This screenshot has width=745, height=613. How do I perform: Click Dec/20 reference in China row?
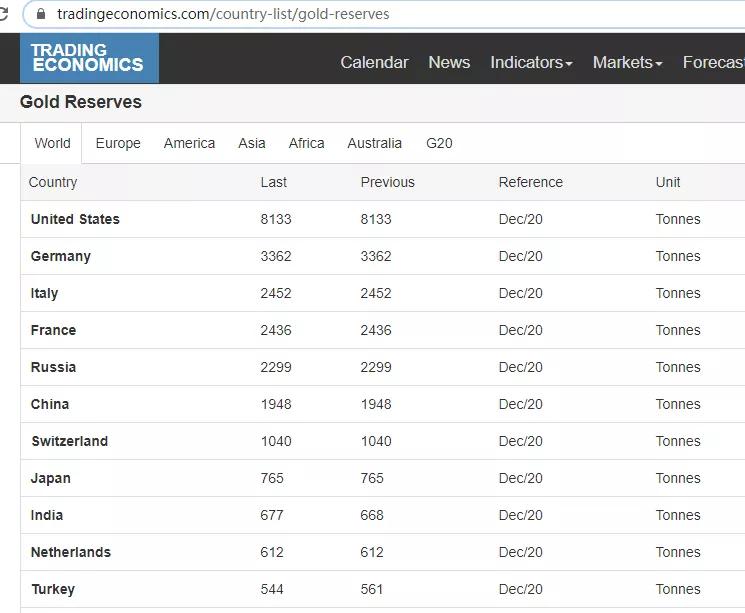pos(521,404)
